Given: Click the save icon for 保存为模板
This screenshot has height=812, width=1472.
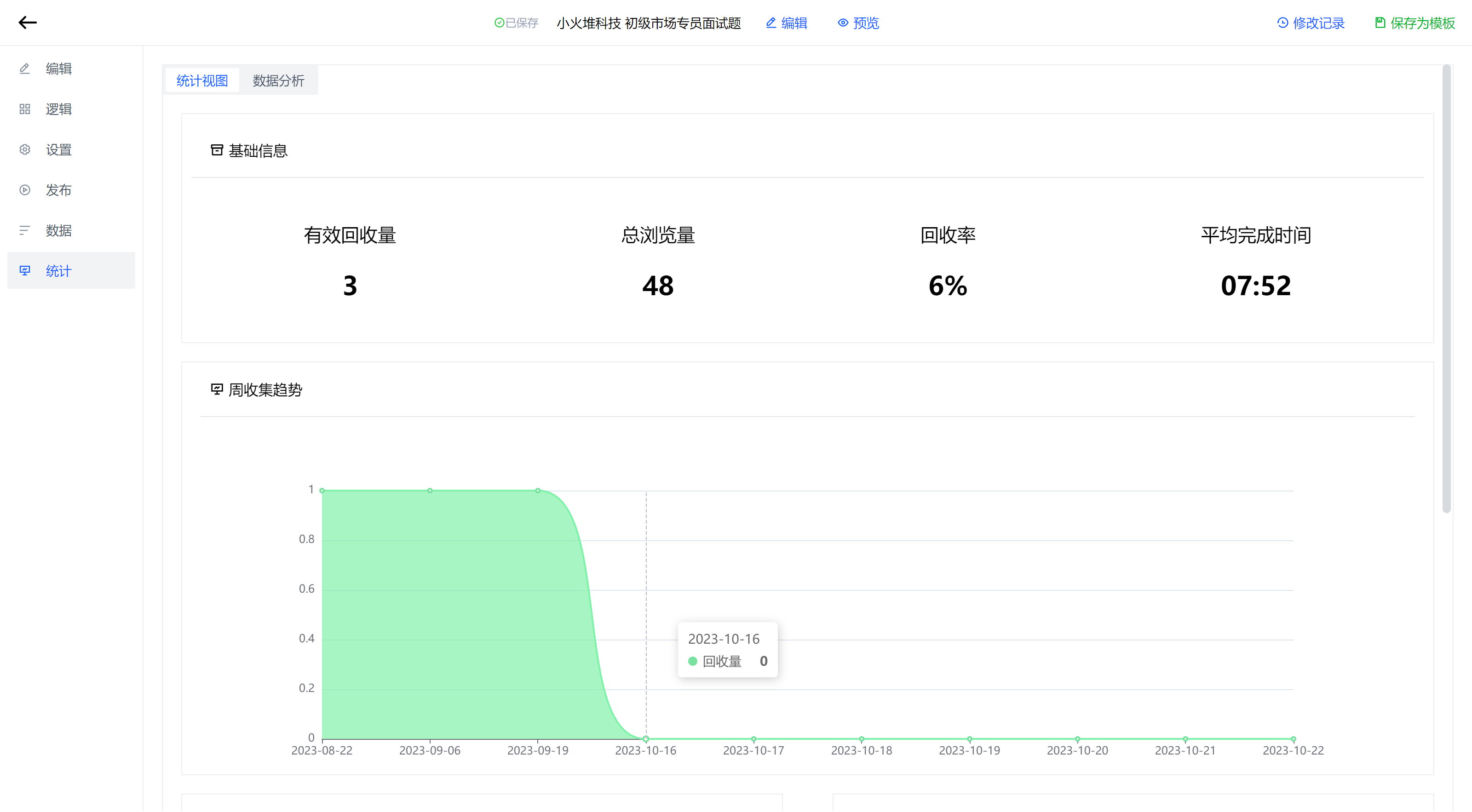Looking at the screenshot, I should click(x=1380, y=23).
